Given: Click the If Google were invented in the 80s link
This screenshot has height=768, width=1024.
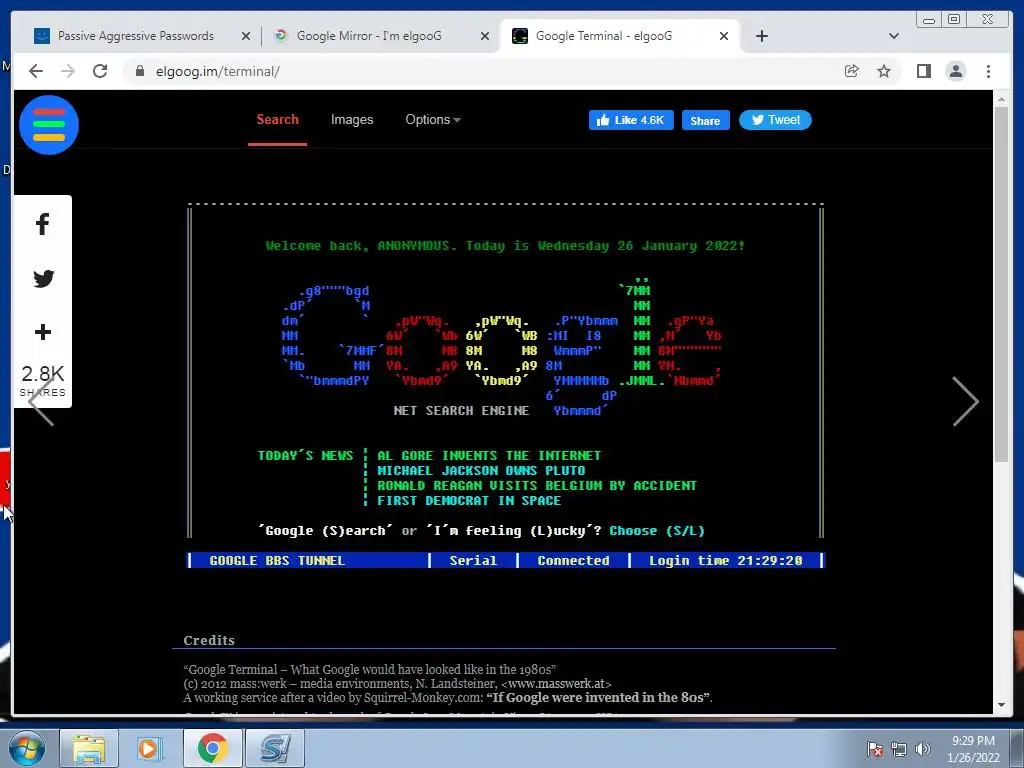Looking at the screenshot, I should (x=598, y=697).
